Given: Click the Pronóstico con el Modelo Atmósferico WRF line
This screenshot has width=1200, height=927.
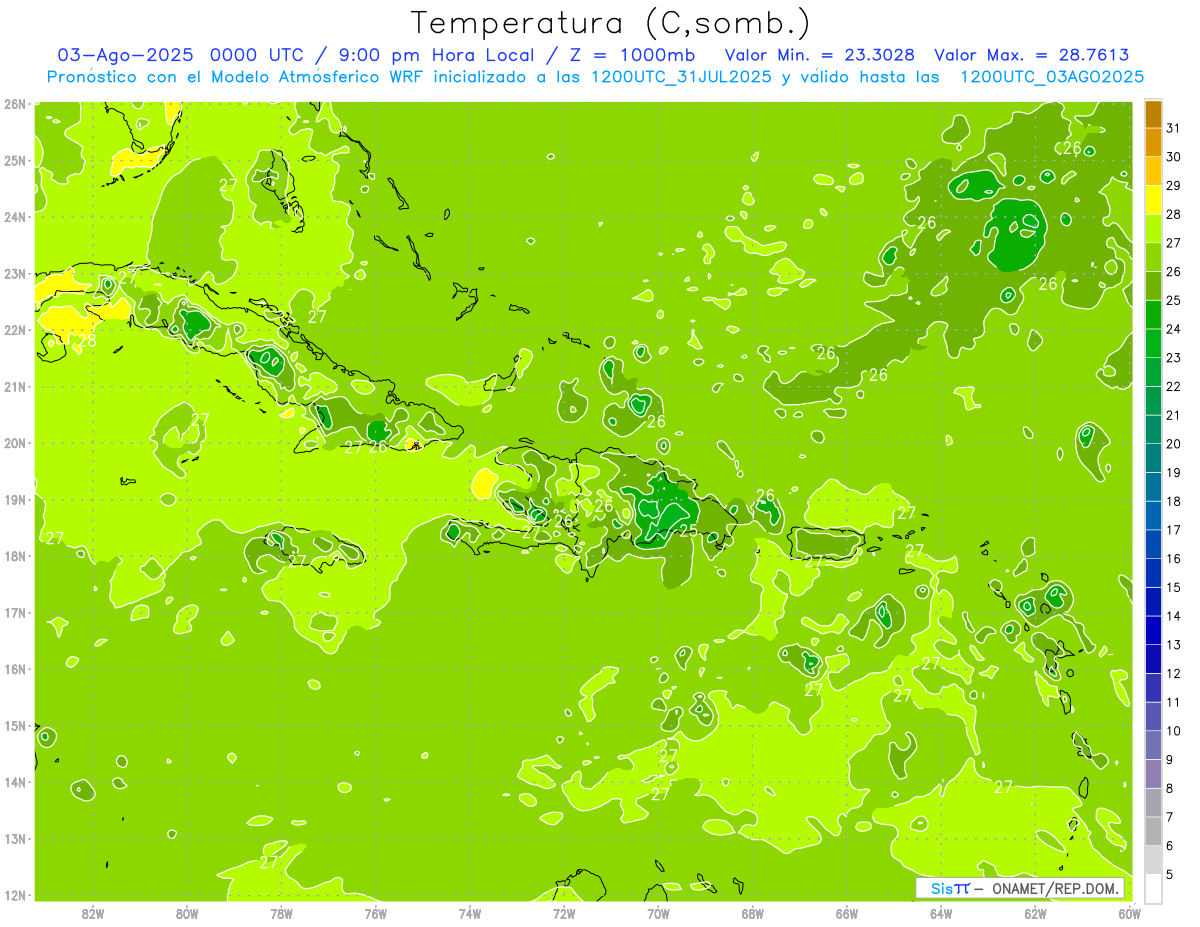Looking at the screenshot, I should 595,77.
